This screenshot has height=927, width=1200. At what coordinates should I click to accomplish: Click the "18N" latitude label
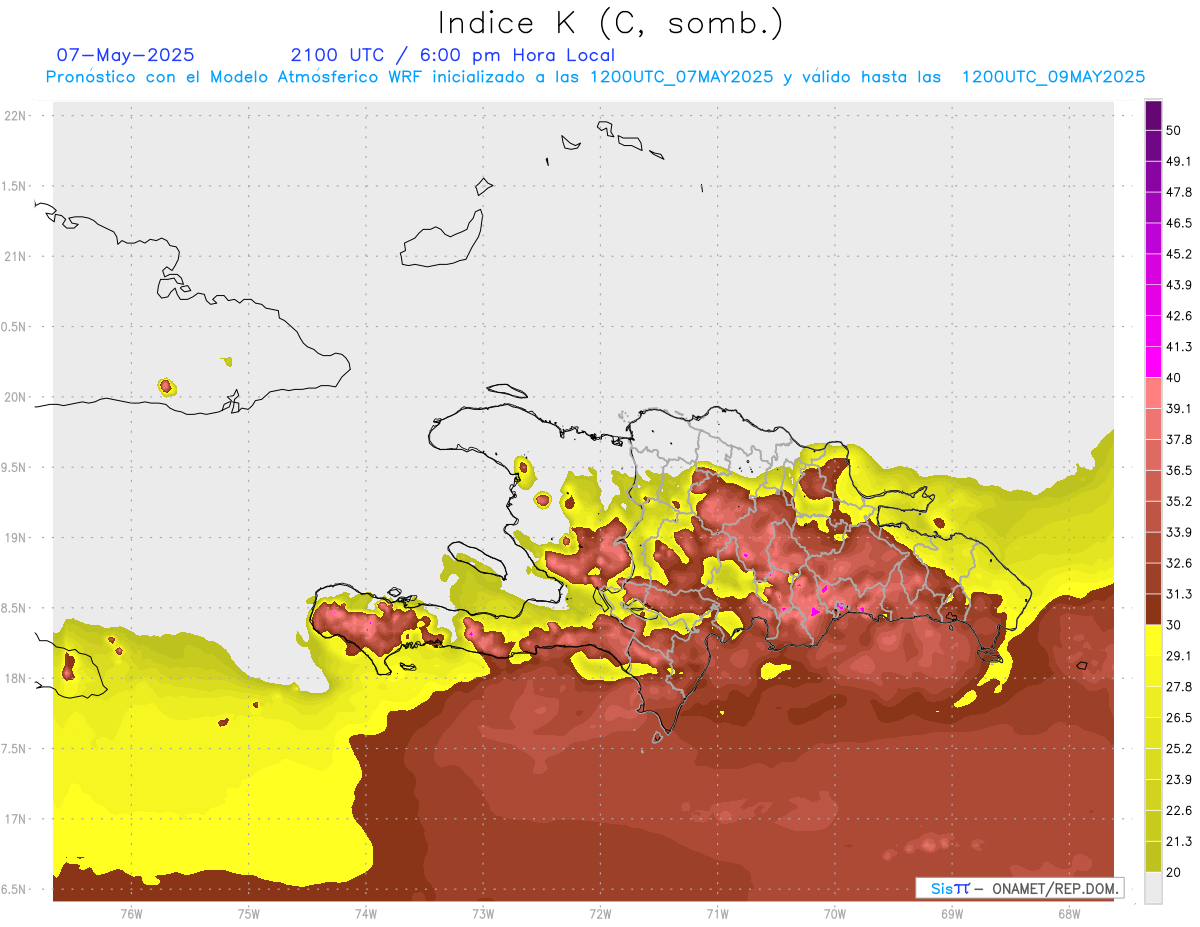point(16,679)
